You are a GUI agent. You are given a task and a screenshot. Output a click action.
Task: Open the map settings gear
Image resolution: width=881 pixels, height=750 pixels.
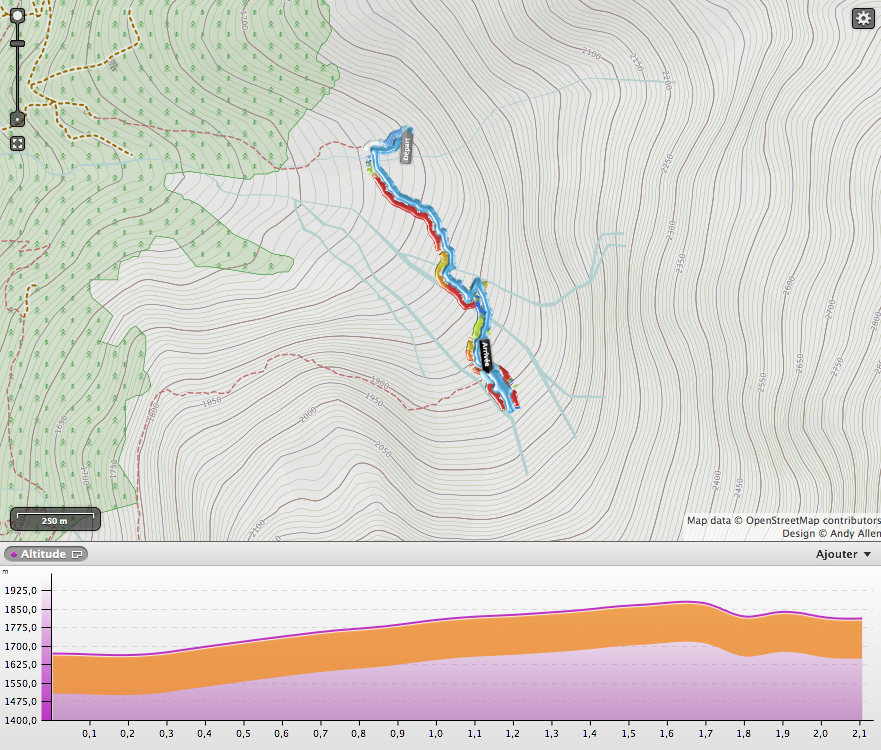(863, 18)
